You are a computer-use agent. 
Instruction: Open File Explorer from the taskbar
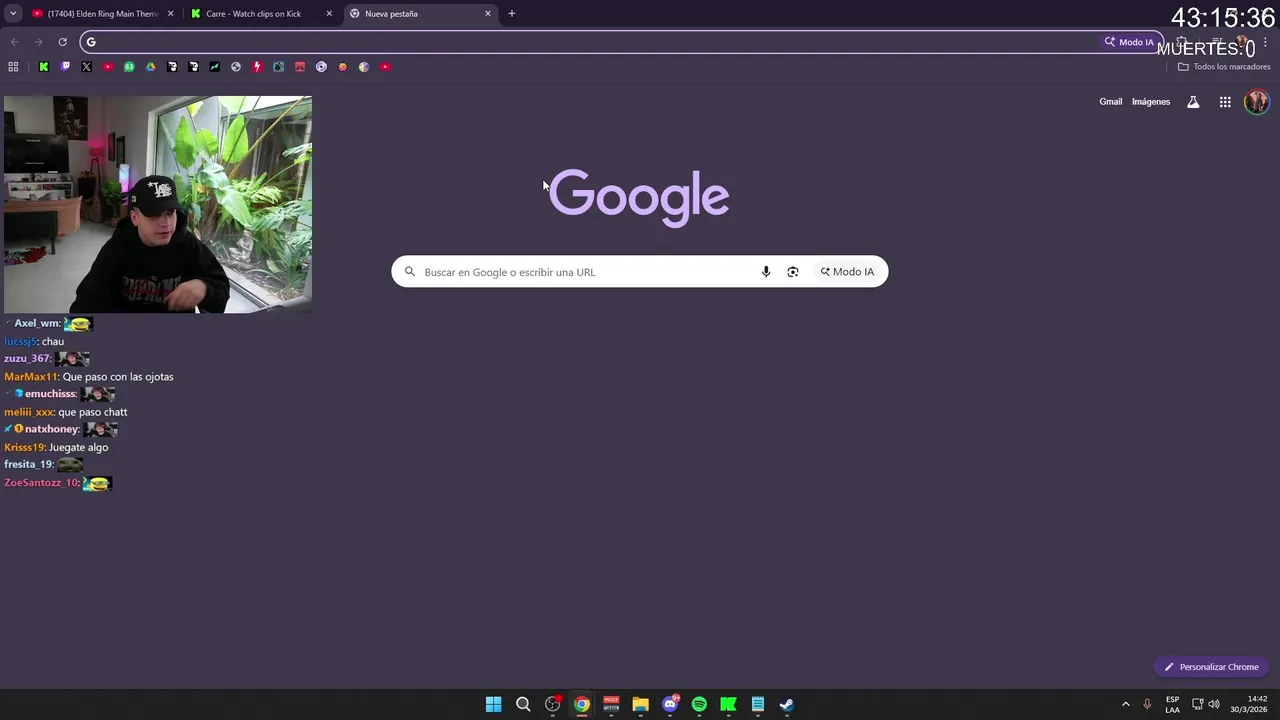640,704
